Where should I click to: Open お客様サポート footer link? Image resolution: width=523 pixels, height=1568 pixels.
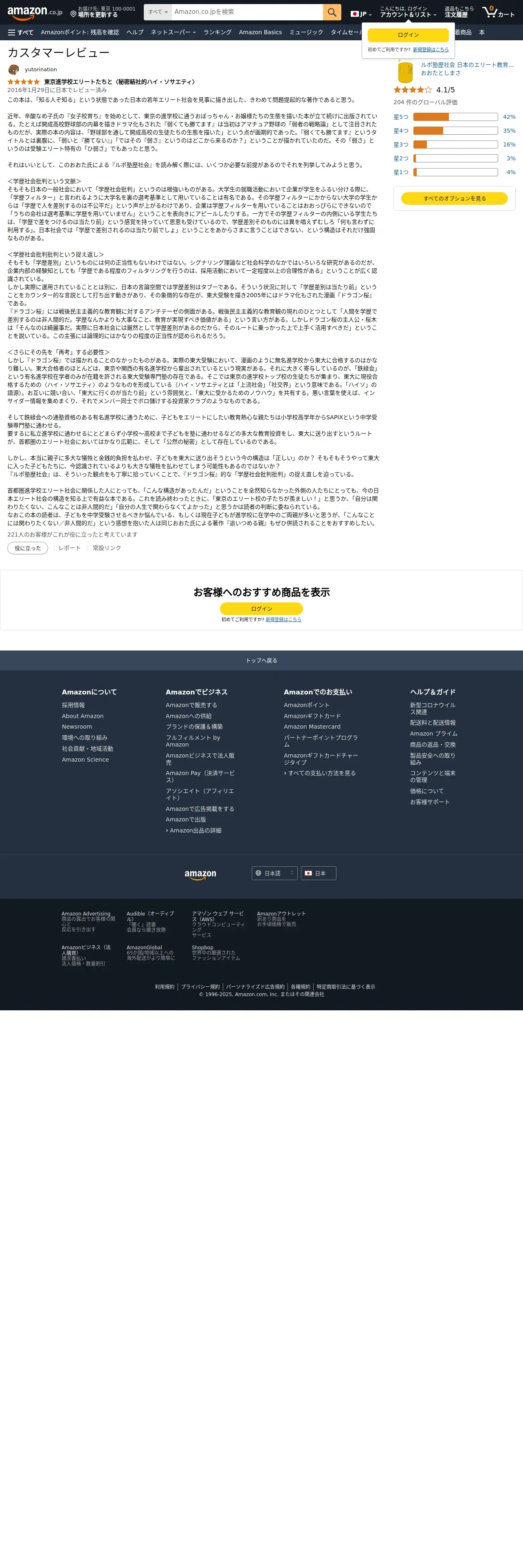[x=430, y=802]
